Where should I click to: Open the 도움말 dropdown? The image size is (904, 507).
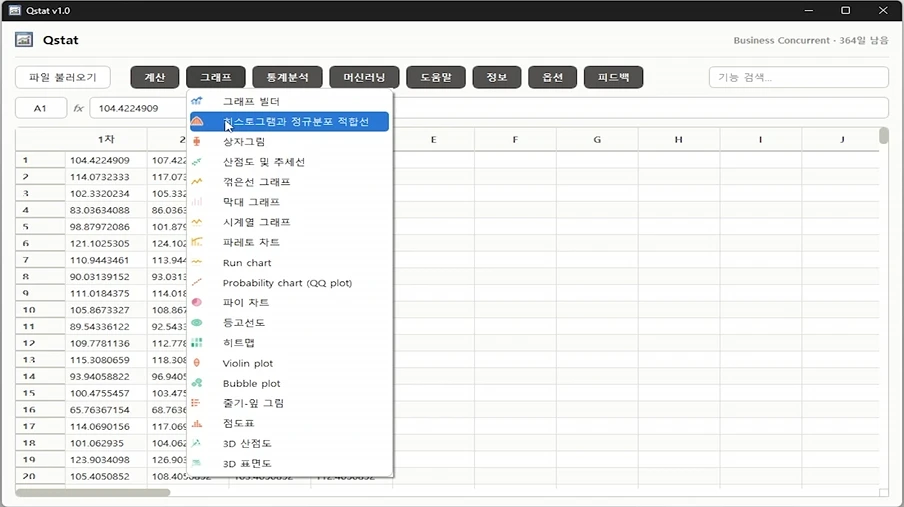pyautogui.click(x=436, y=77)
